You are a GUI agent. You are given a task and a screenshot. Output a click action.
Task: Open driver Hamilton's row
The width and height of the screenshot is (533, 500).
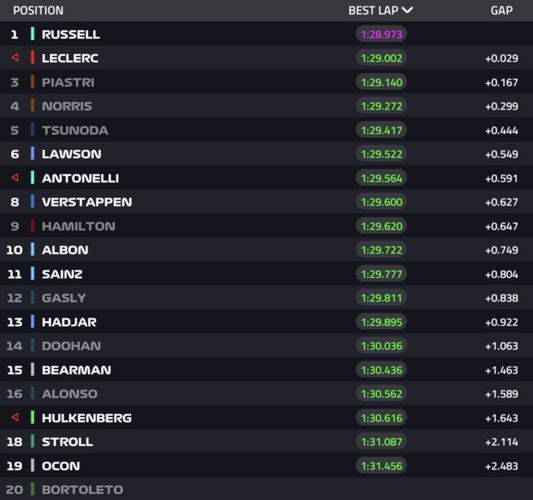tap(266, 226)
